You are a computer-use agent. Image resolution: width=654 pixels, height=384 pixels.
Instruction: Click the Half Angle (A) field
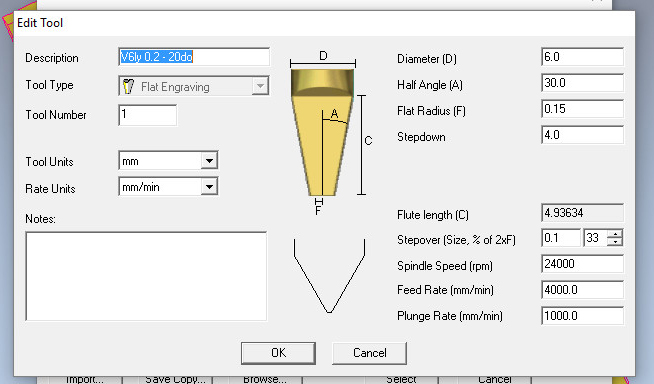[582, 83]
